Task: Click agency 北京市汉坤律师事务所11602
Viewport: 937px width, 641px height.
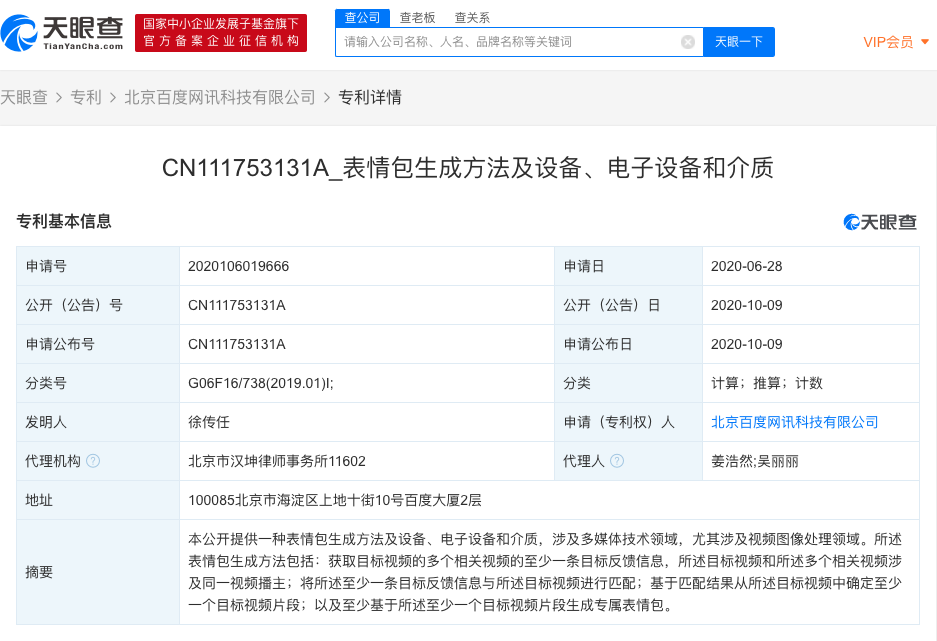Action: (277, 461)
